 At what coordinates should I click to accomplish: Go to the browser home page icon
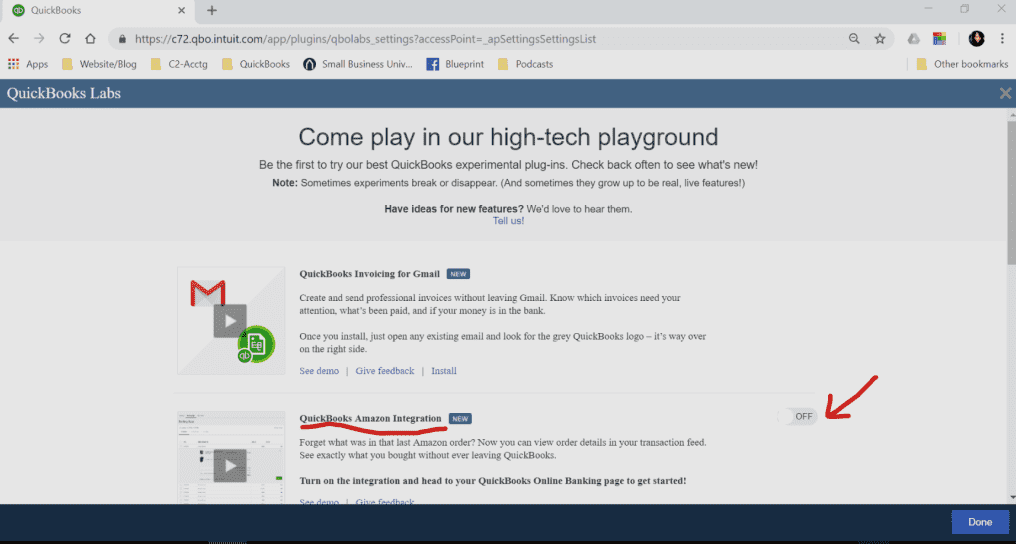[x=90, y=39]
